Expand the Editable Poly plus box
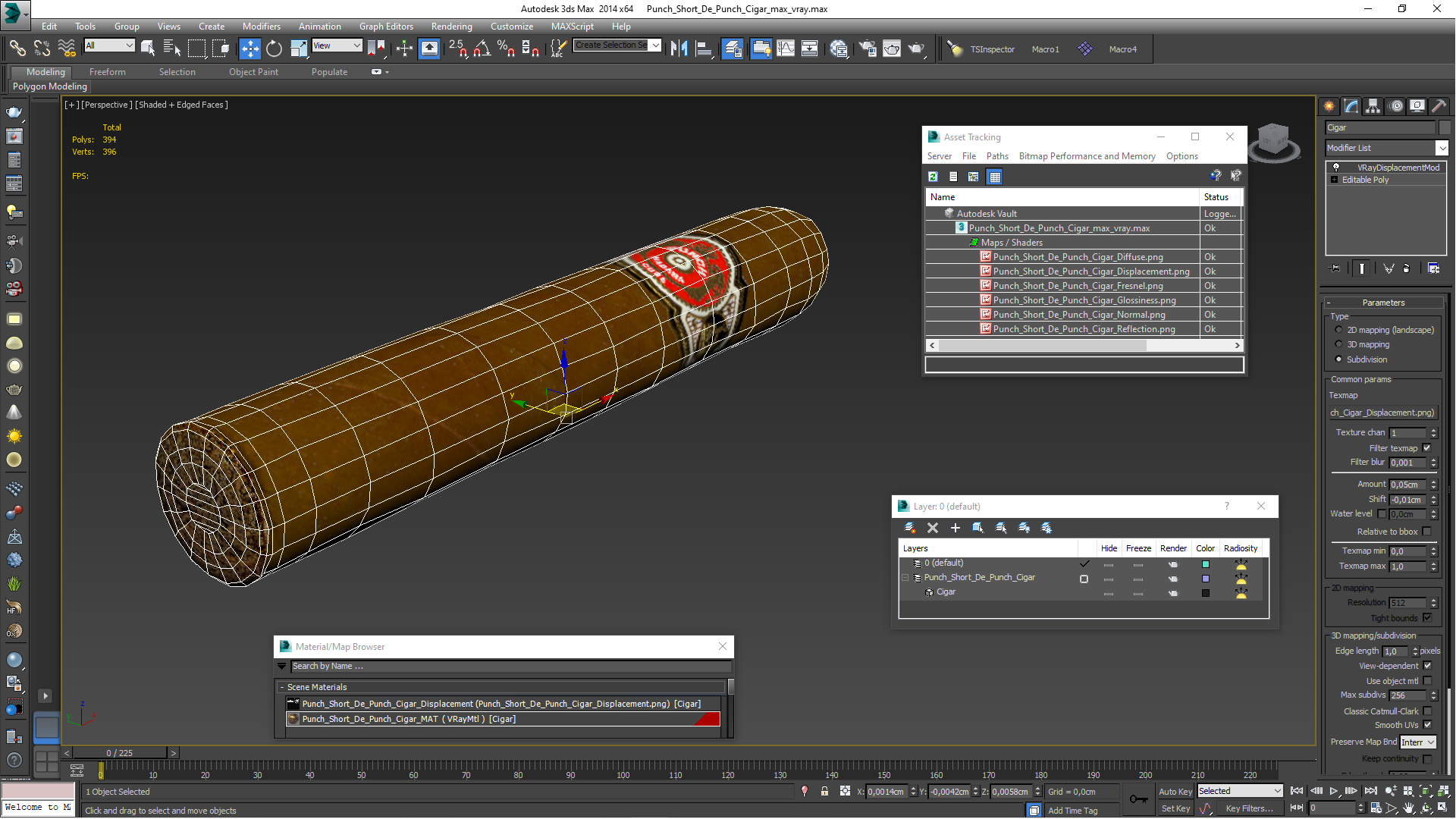1456x819 pixels. (x=1335, y=180)
